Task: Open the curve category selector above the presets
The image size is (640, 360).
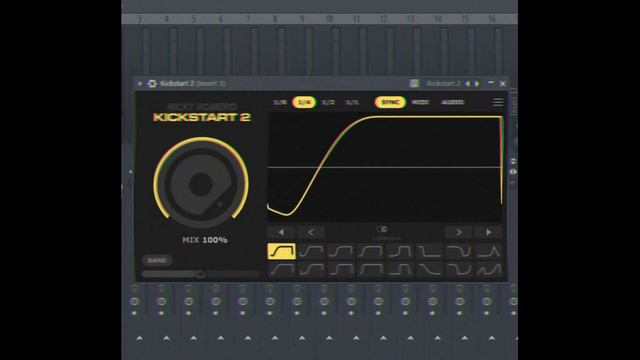Action: click(384, 233)
